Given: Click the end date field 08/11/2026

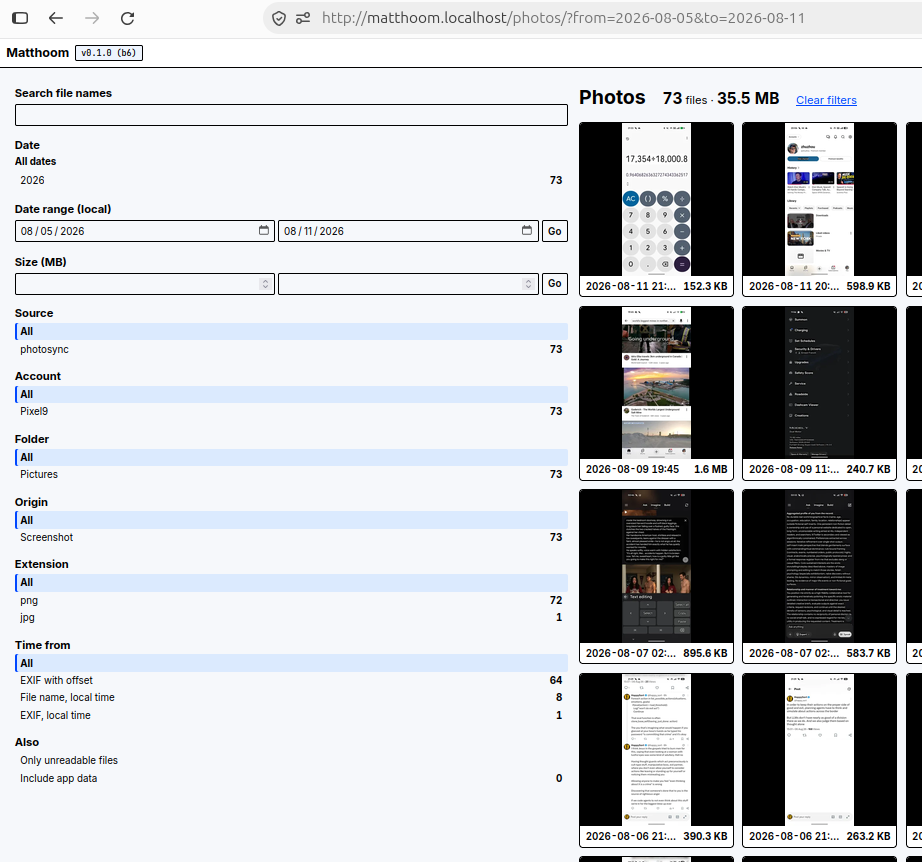Looking at the screenshot, I should coord(408,231).
